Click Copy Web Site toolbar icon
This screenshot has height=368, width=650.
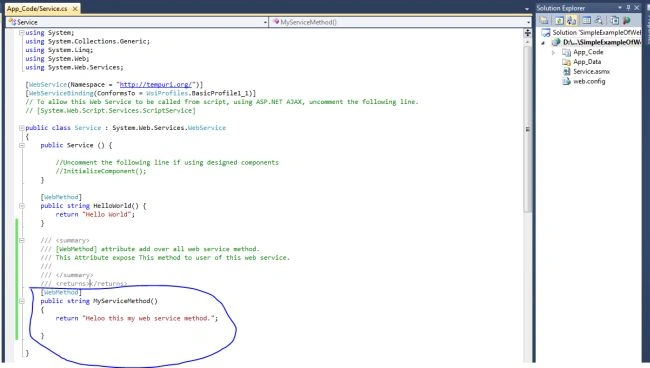click(x=614, y=20)
